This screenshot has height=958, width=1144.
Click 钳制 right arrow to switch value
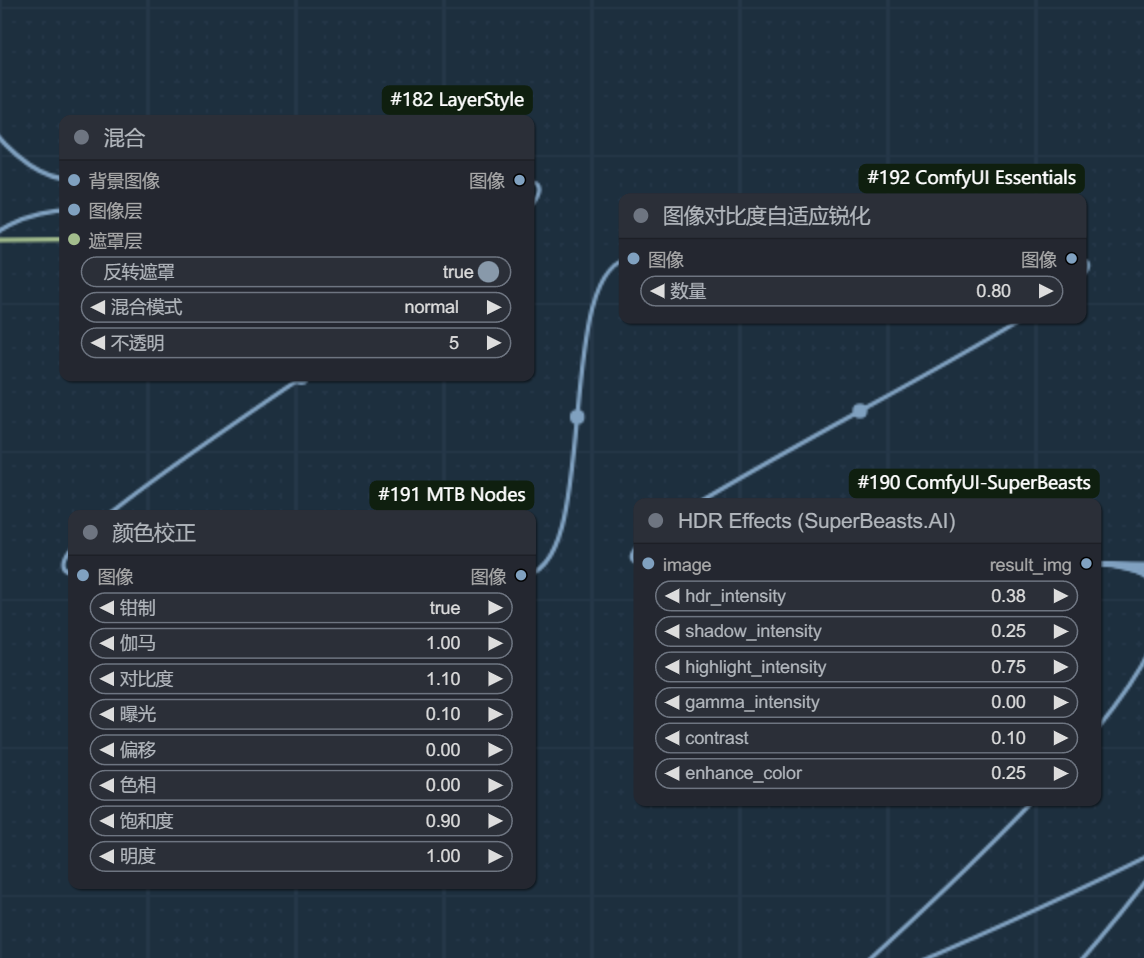click(495, 608)
